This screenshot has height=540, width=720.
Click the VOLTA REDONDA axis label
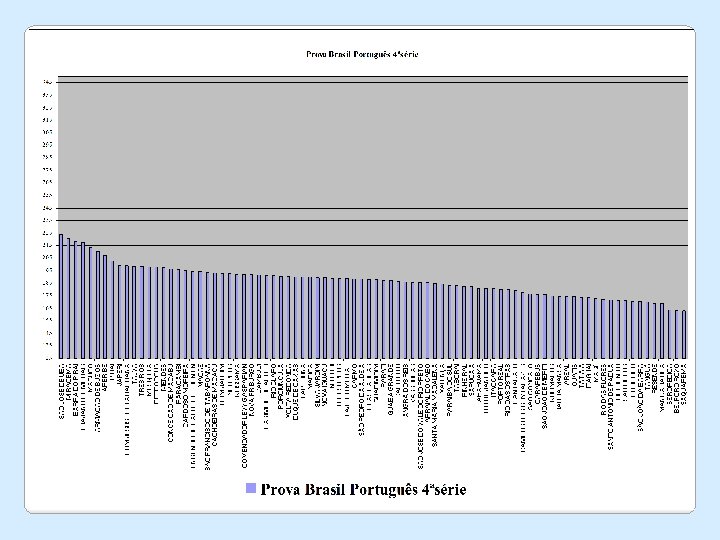[x=289, y=389]
